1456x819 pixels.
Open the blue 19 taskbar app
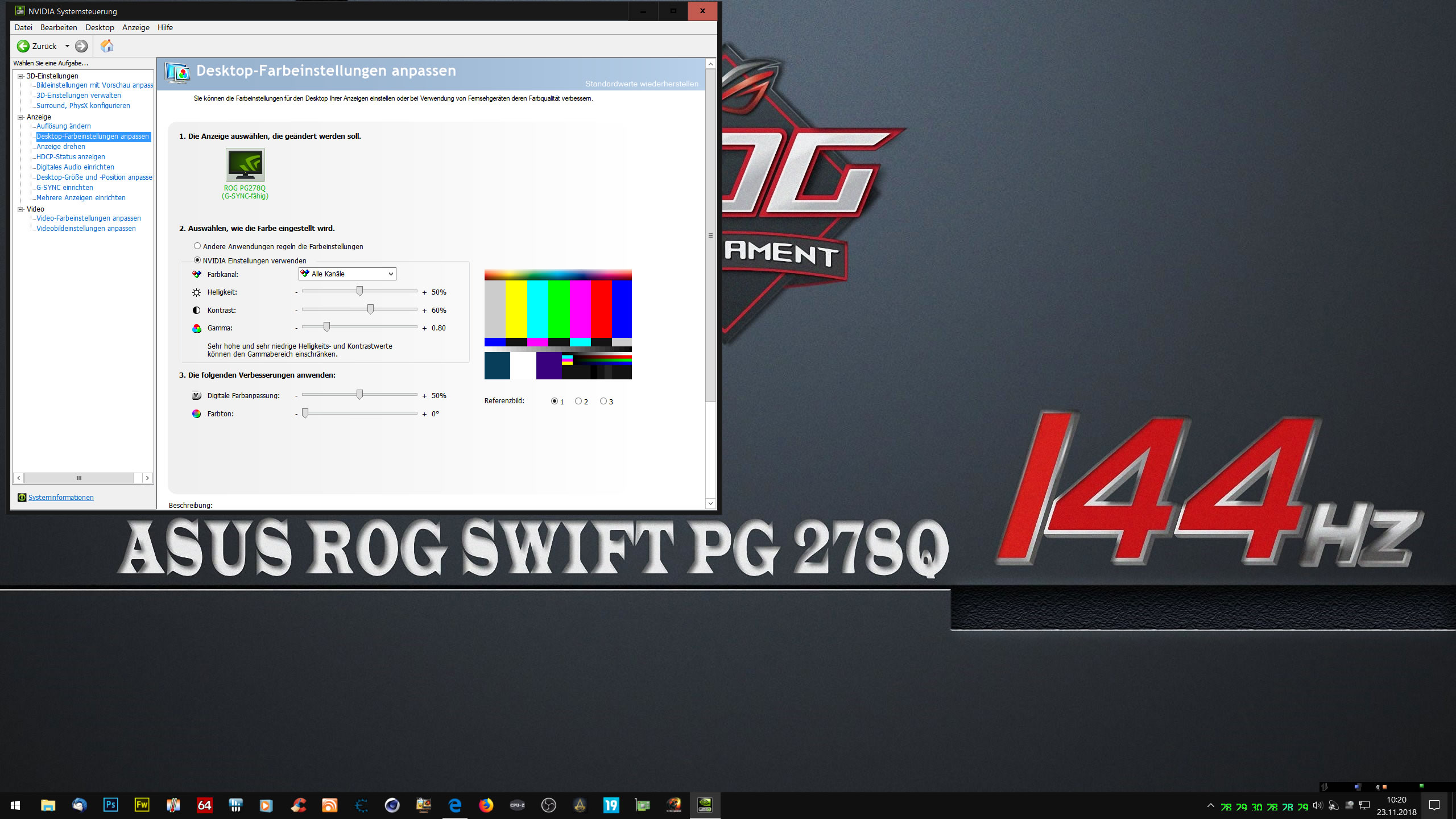[611, 805]
